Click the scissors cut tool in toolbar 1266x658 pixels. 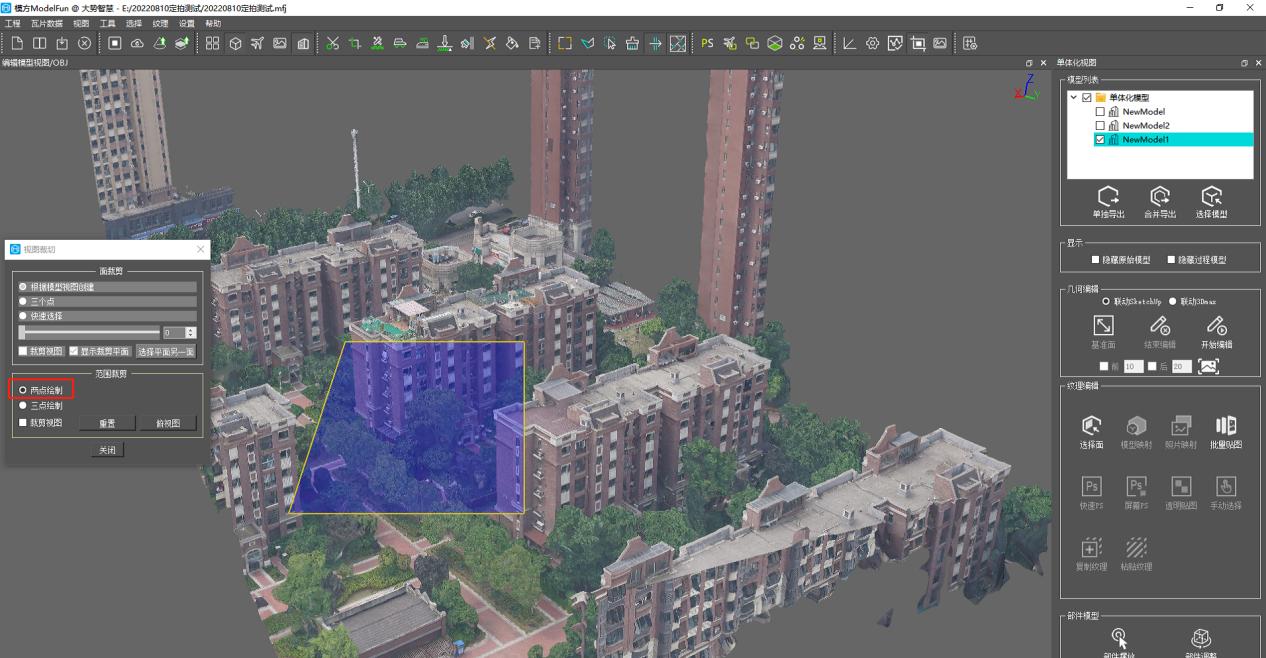point(332,43)
